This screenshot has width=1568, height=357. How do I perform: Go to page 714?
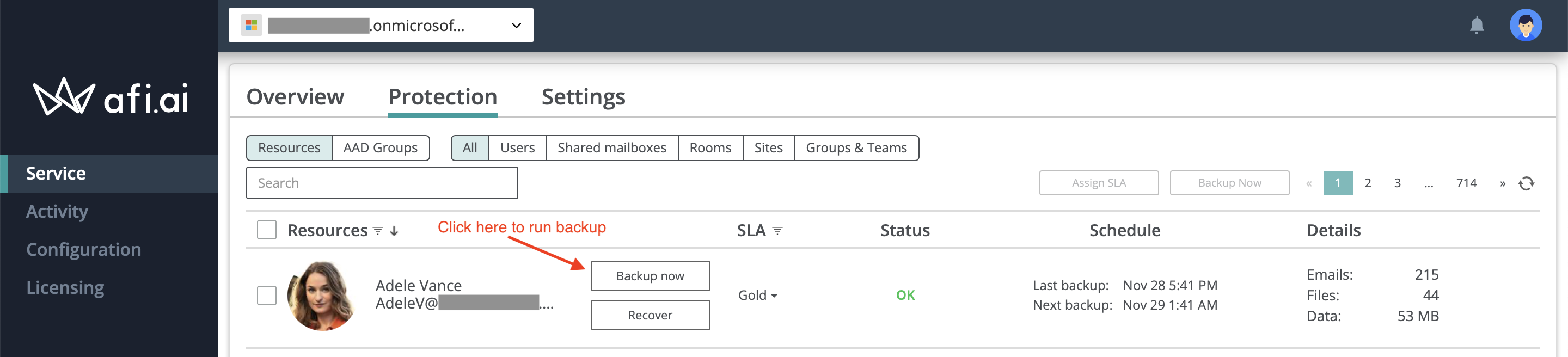click(1466, 183)
